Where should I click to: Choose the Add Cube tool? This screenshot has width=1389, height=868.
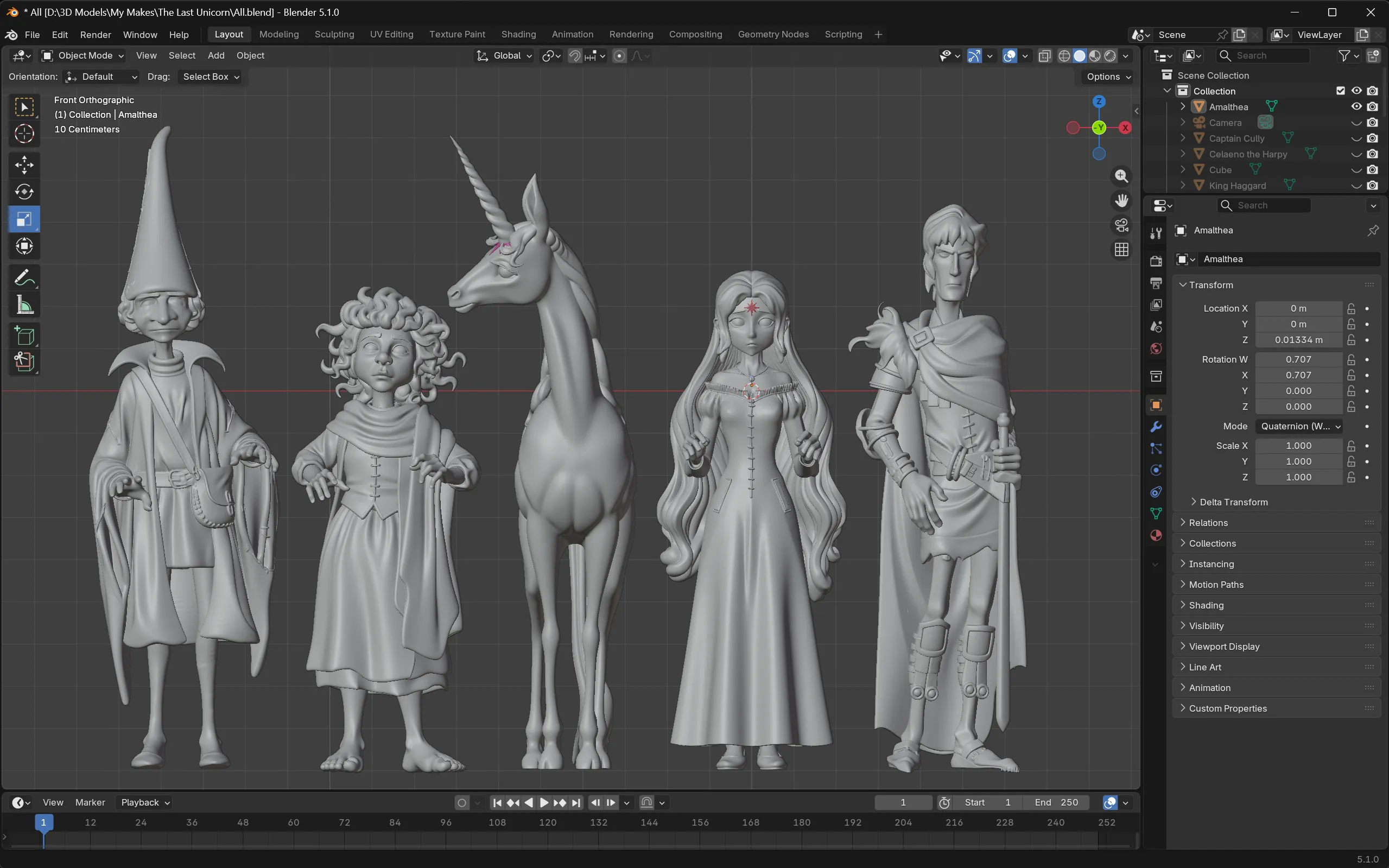(x=24, y=336)
